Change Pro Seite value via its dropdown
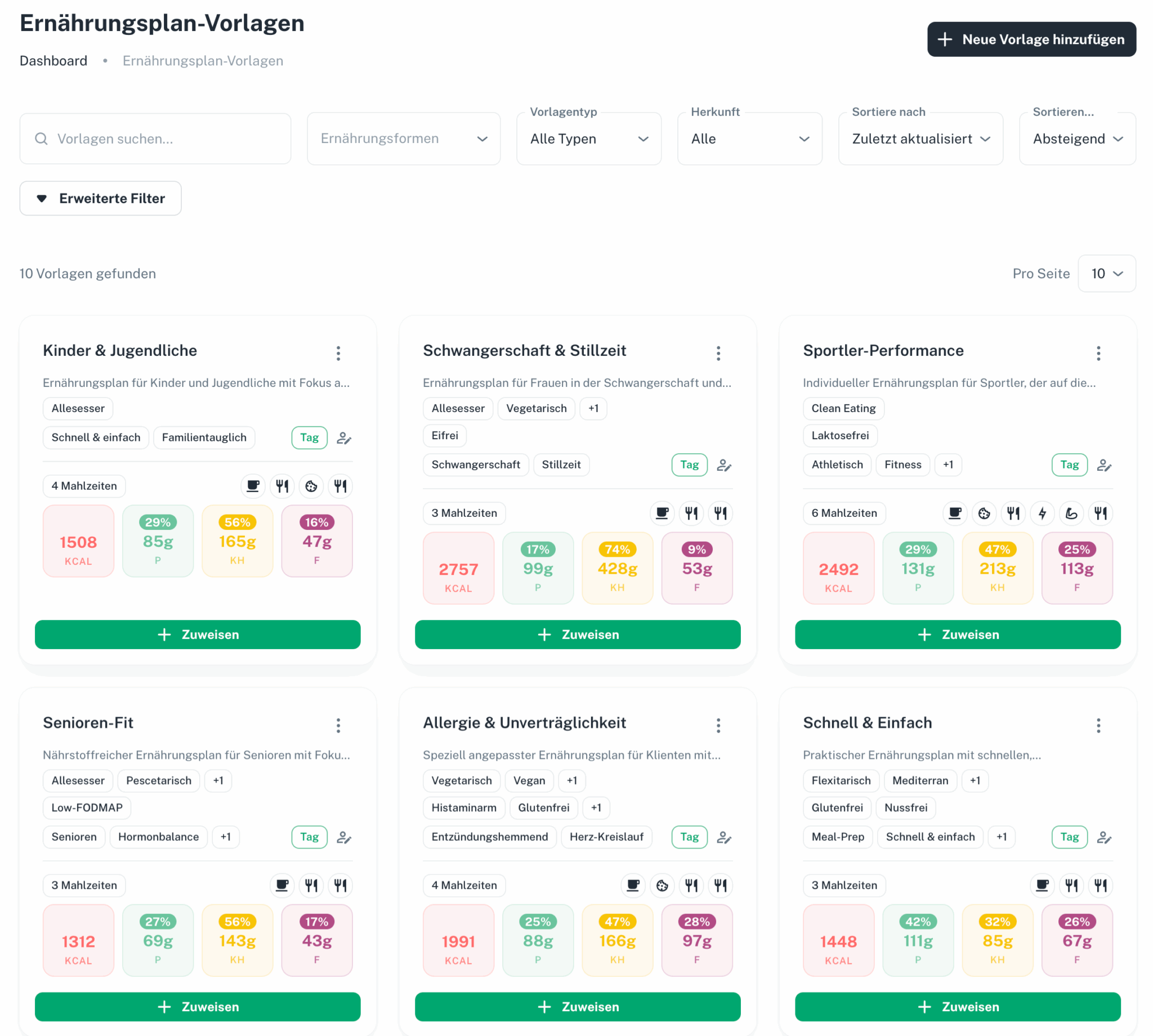This screenshot has height=1036, width=1153. (1106, 273)
